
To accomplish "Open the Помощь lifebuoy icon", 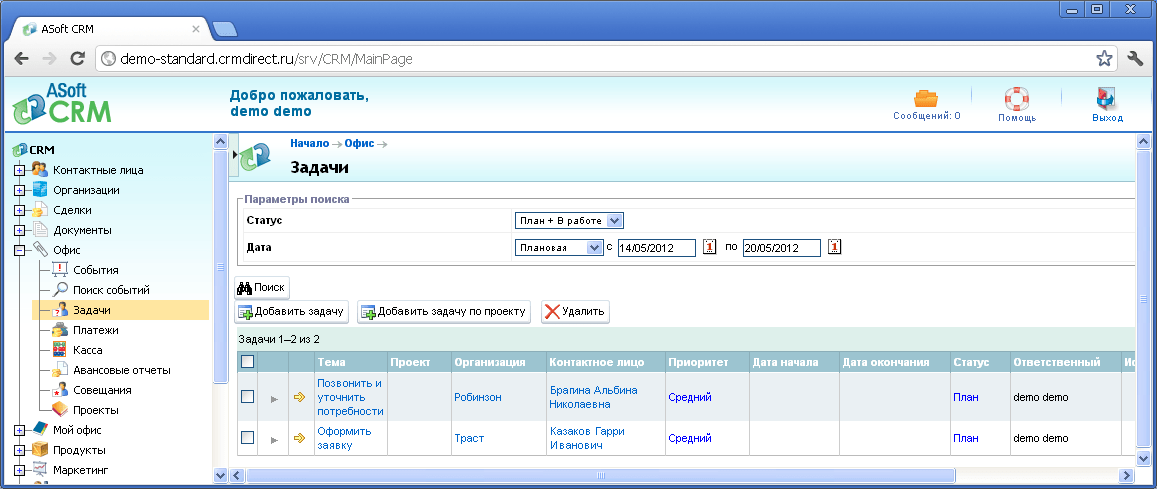I will click(x=1017, y=99).
